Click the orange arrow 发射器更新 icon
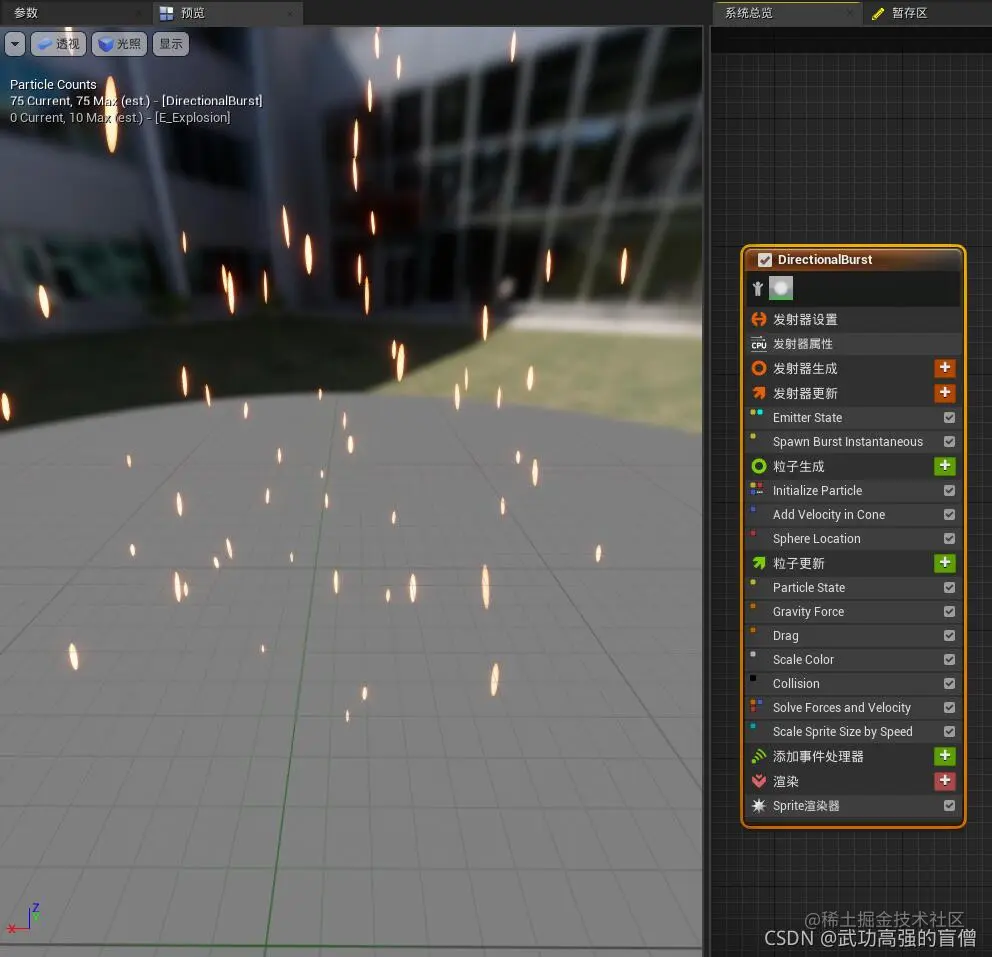This screenshot has height=957, width=992. click(x=759, y=393)
